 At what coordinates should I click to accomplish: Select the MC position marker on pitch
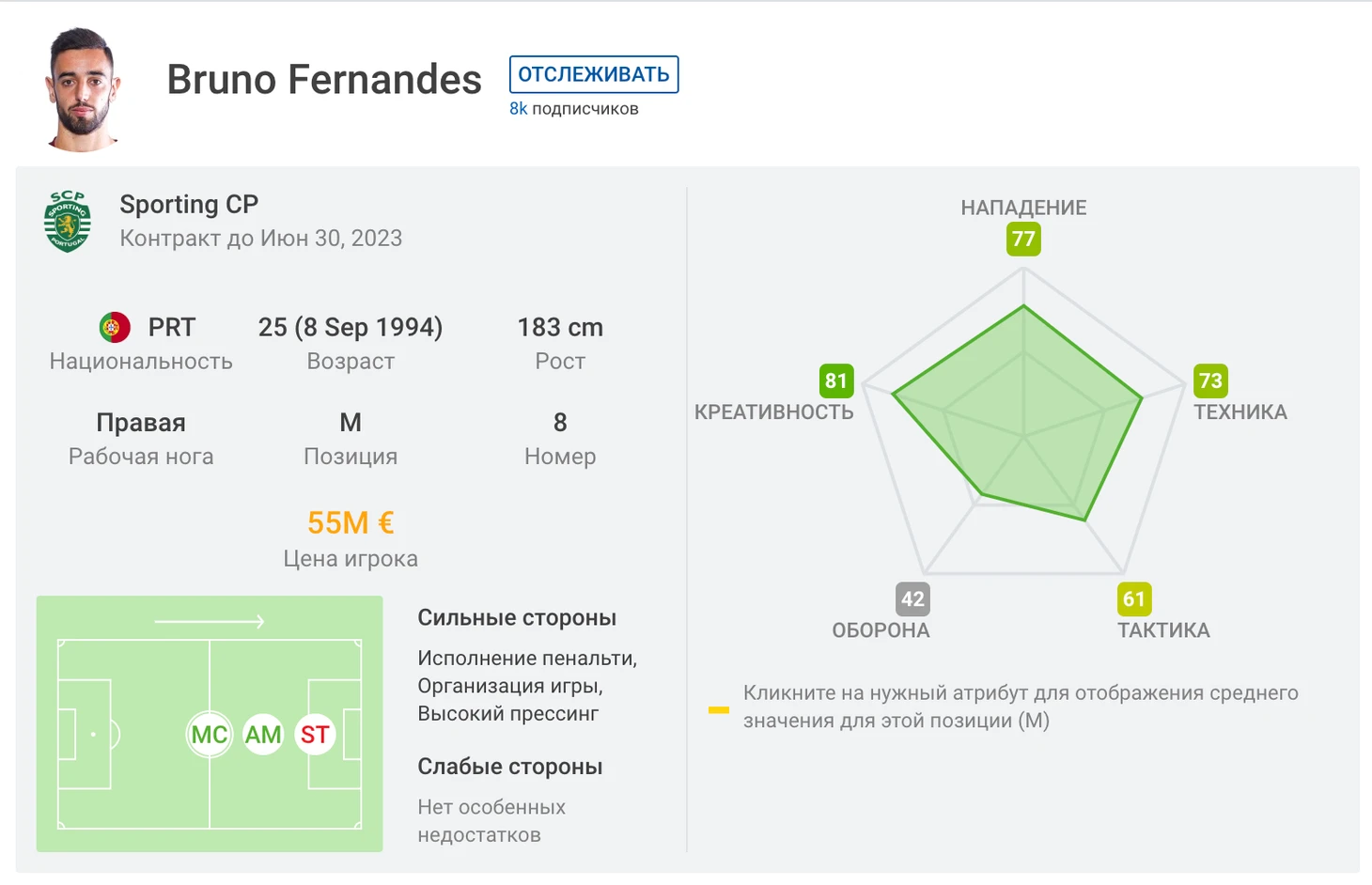[x=210, y=735]
